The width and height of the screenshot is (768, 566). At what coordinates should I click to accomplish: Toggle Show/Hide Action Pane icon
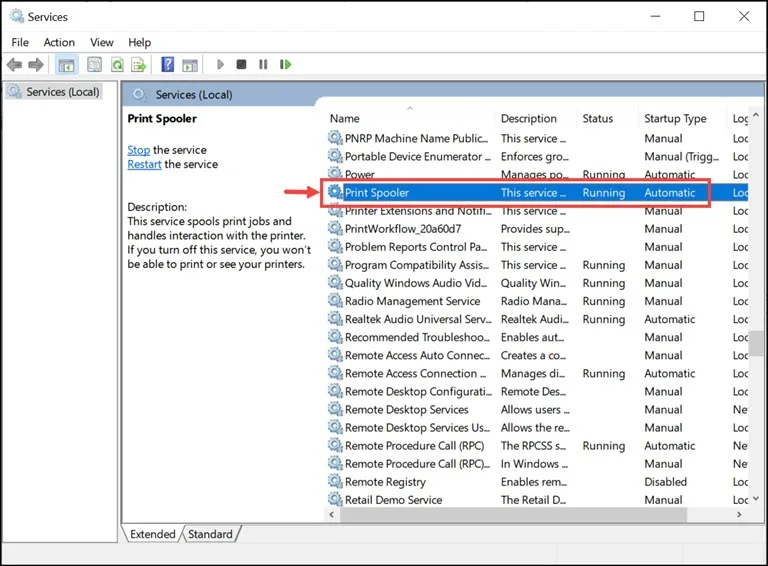tap(190, 65)
